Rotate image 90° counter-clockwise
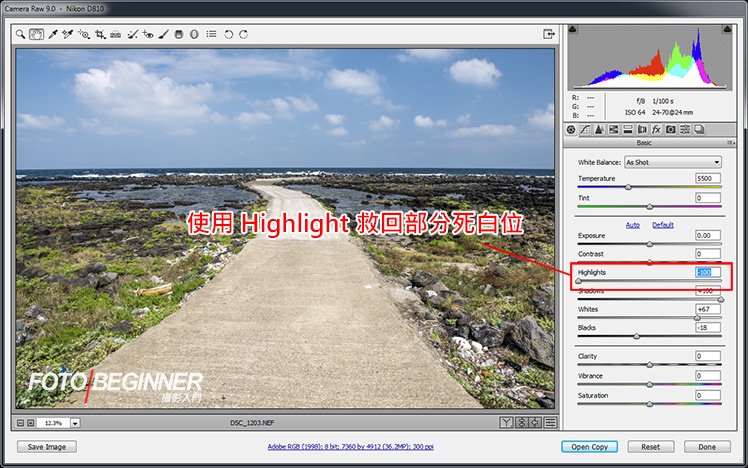The width and height of the screenshot is (748, 468). pyautogui.click(x=228, y=33)
